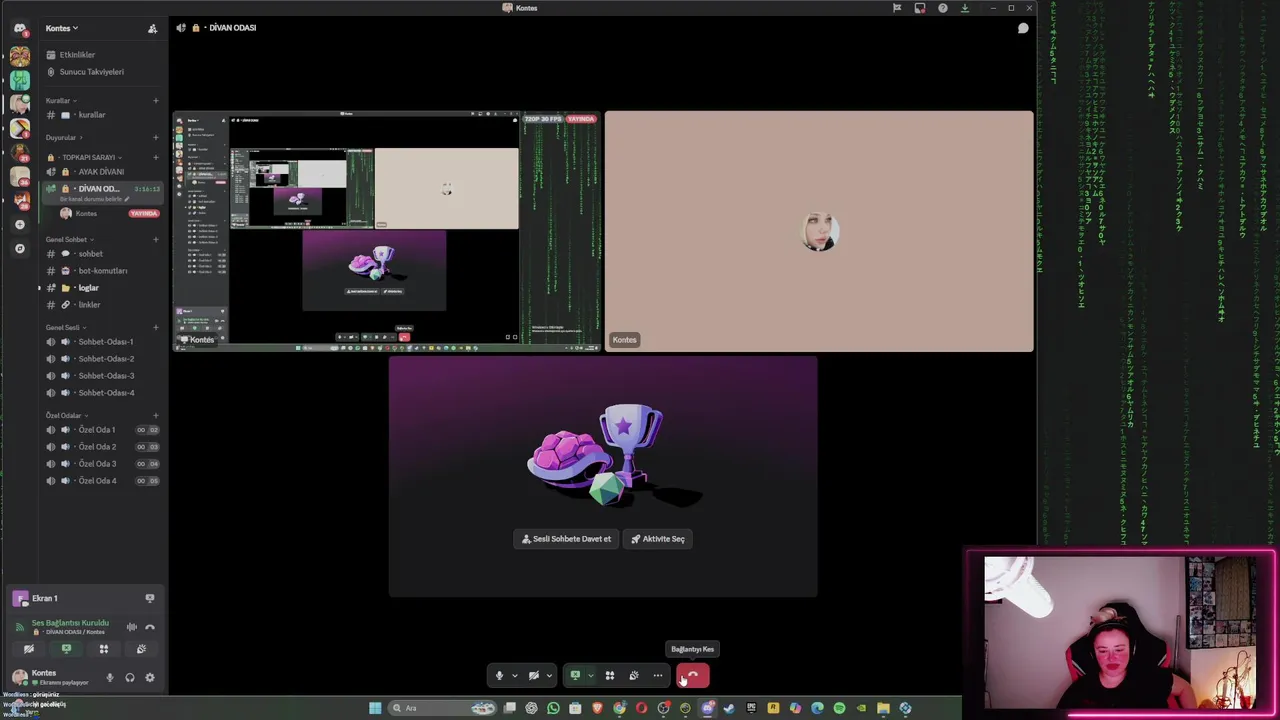Click Kontes user in the voice channel list
This screenshot has width=1280, height=720.
[85, 214]
